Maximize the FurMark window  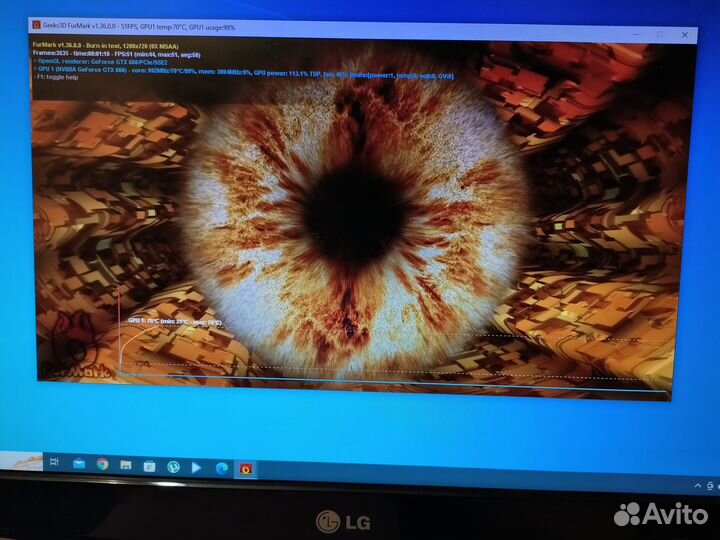pyautogui.click(x=659, y=34)
